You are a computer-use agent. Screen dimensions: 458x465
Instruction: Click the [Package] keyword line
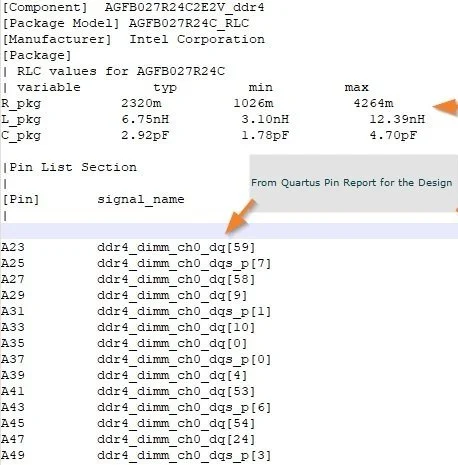37,55
